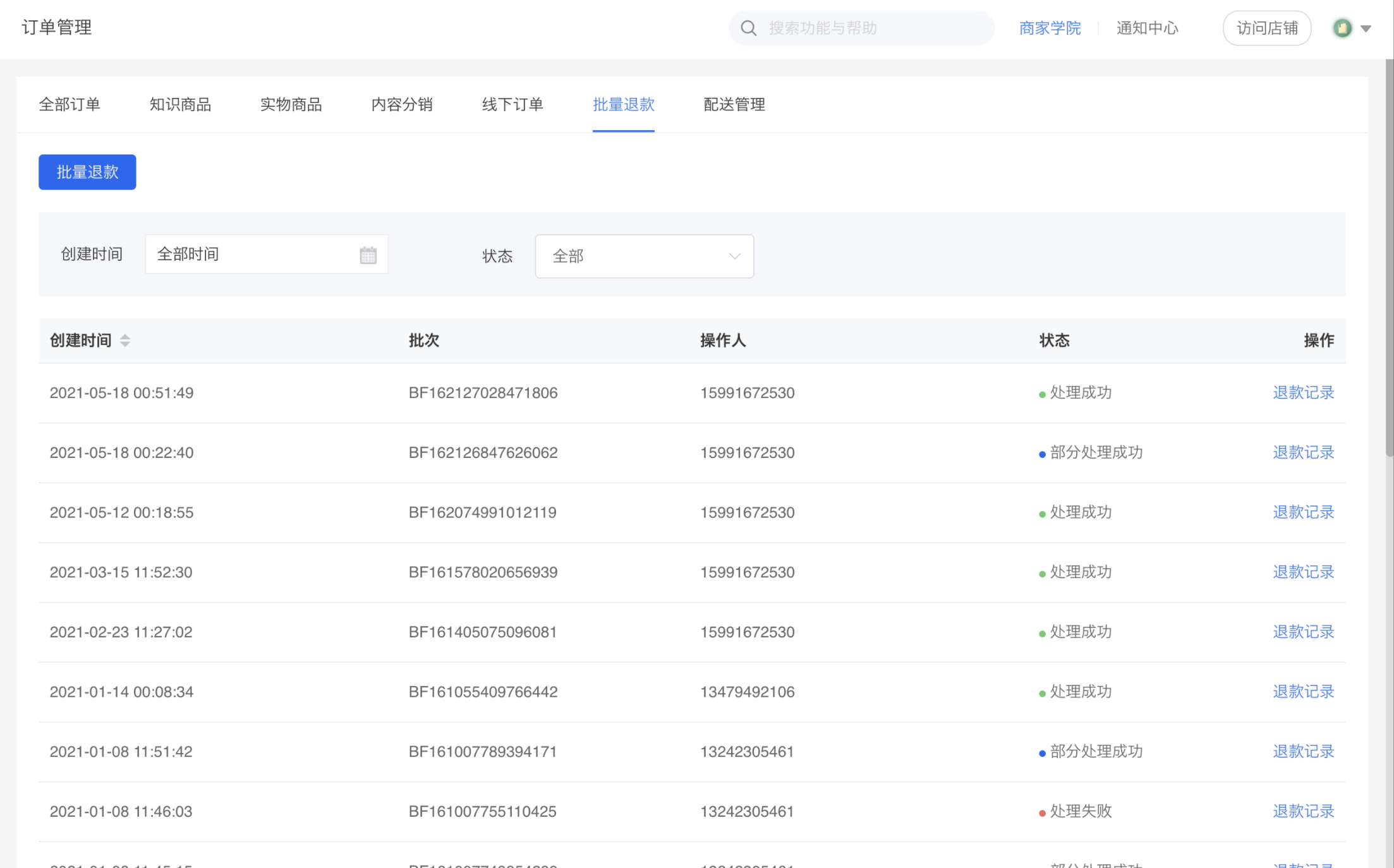Image resolution: width=1394 pixels, height=868 pixels.
Task: Open 退款记录 for batch BF161007755110425
Action: click(1303, 811)
